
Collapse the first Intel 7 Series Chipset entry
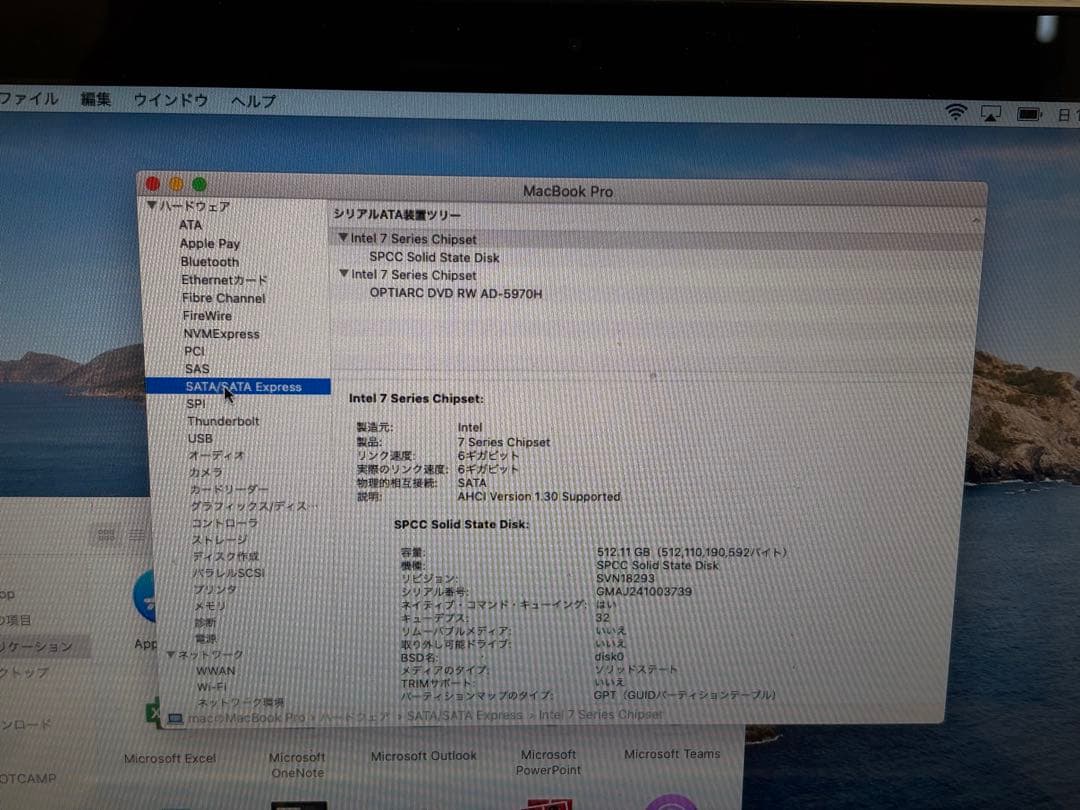[x=345, y=238]
